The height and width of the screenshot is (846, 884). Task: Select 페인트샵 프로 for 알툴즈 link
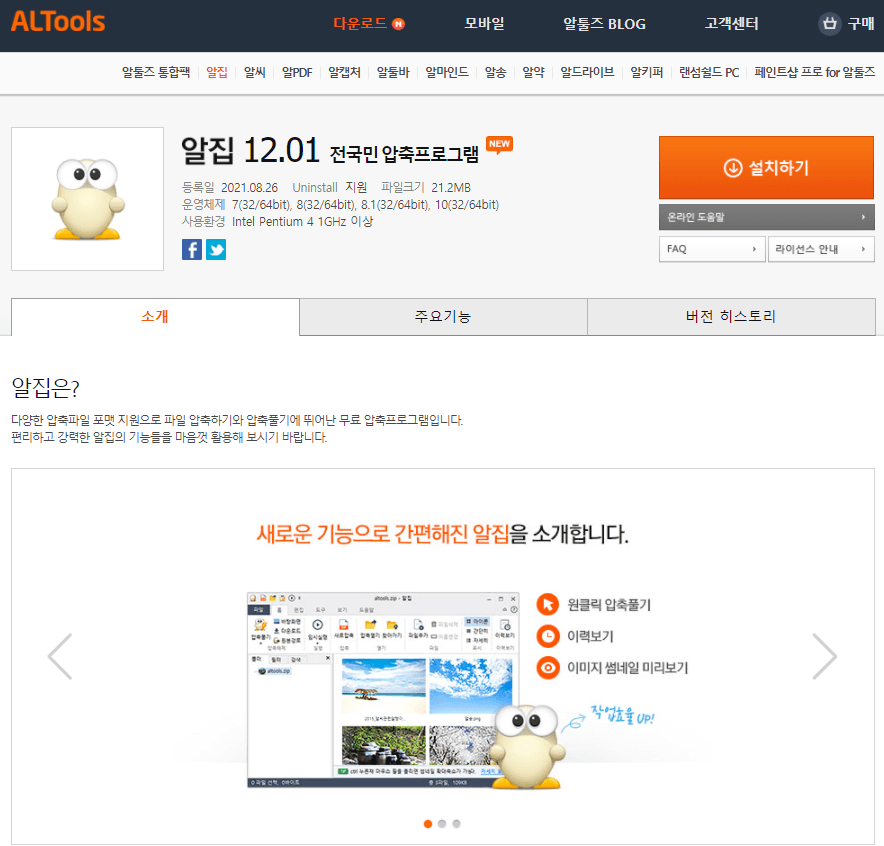(815, 72)
